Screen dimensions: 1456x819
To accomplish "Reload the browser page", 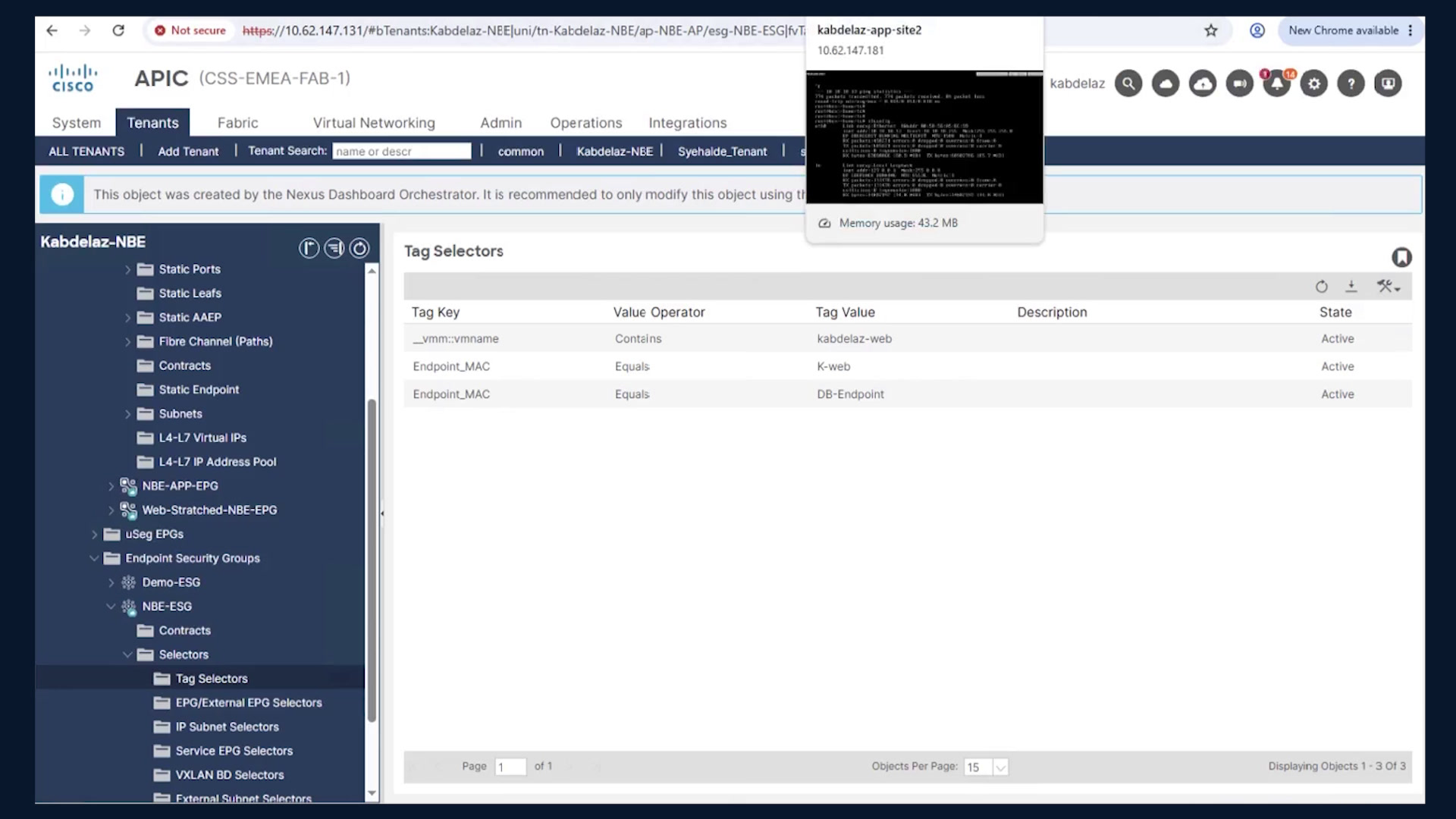I will [x=118, y=30].
